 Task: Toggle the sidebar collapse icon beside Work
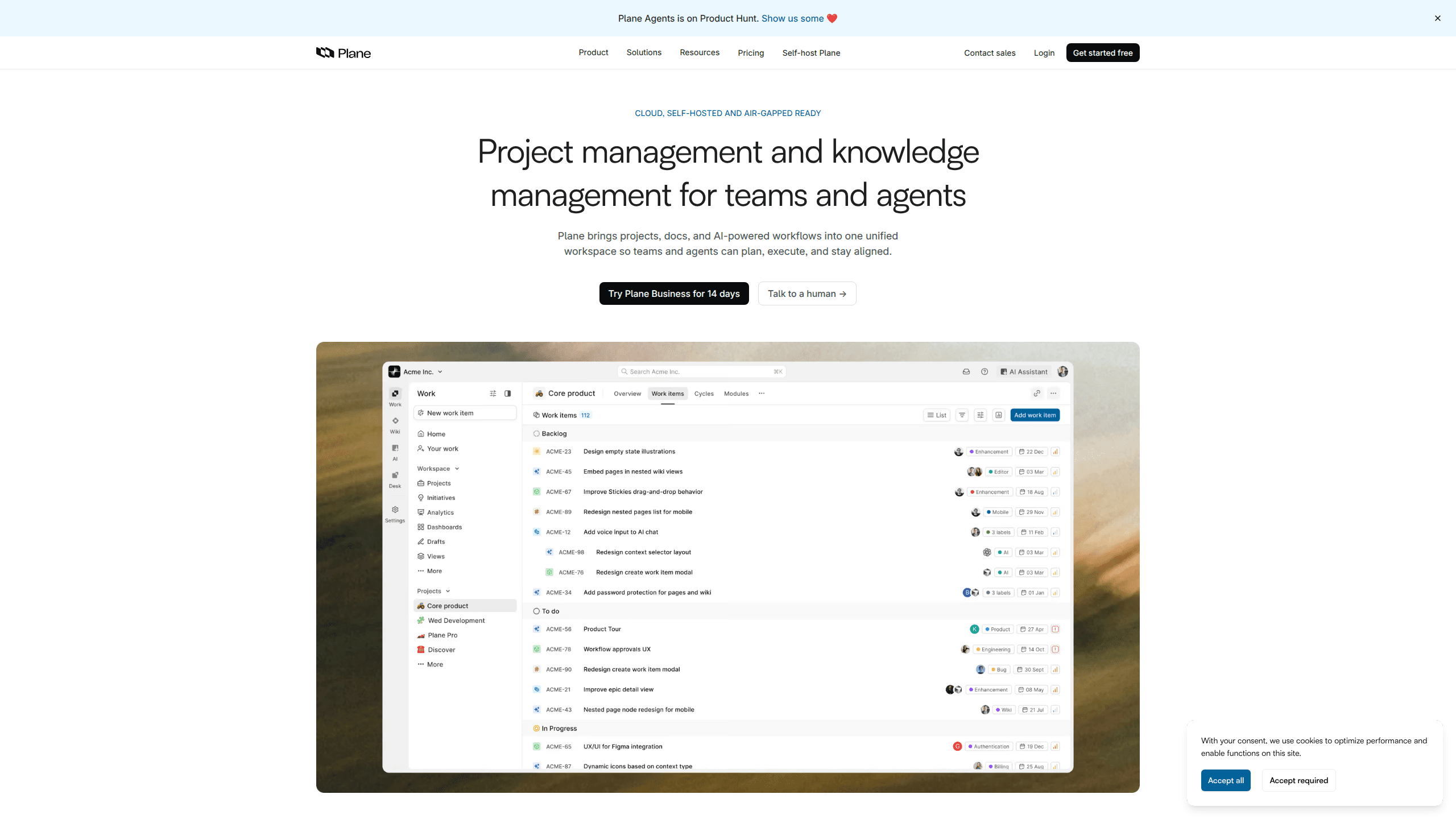coord(508,394)
